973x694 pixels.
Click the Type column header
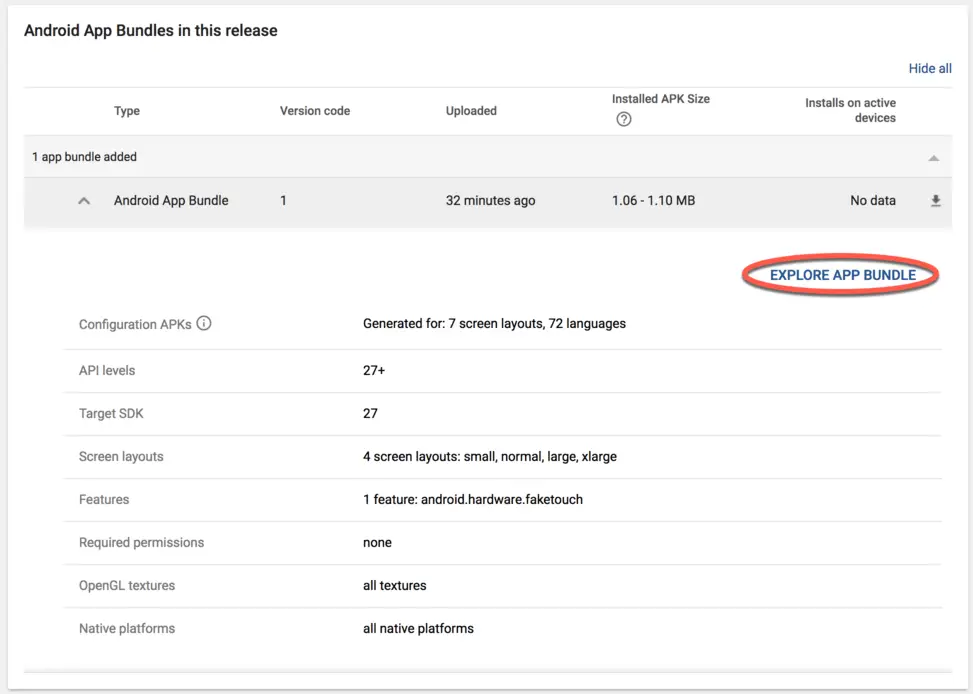127,111
